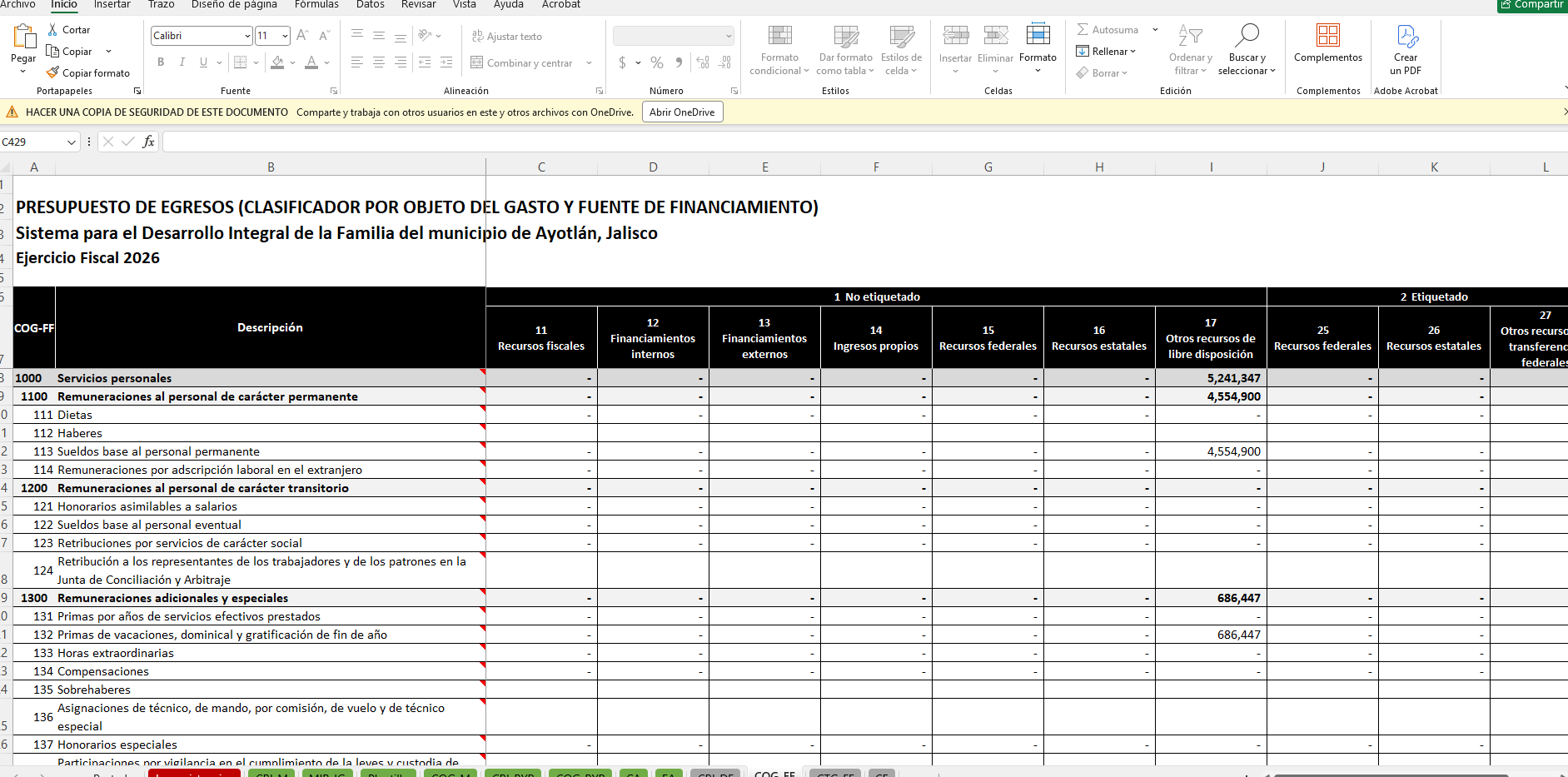Image resolution: width=1568 pixels, height=777 pixels.
Task: Toggle bold formatting
Action: tap(161, 62)
